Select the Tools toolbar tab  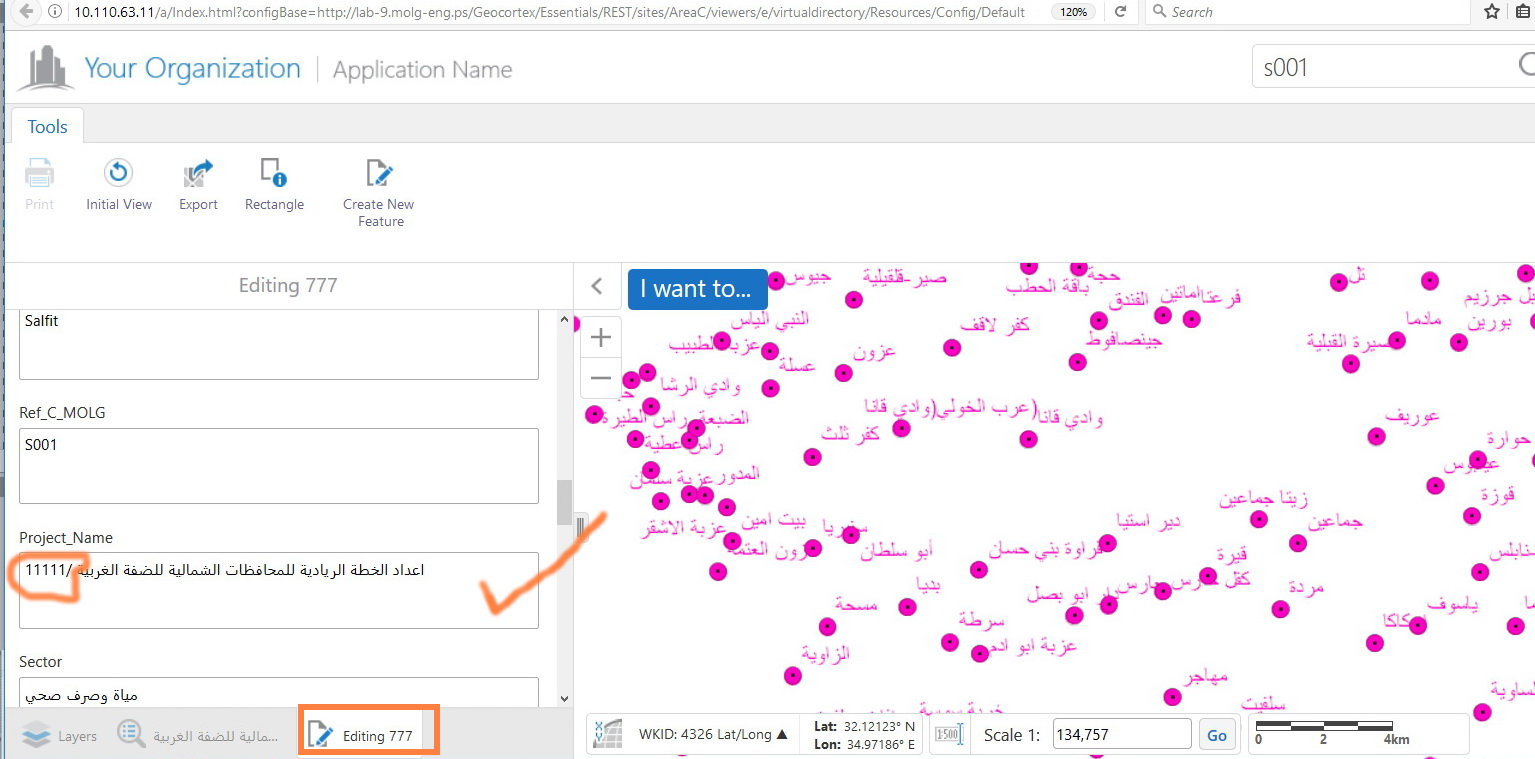pyautogui.click(x=47, y=127)
